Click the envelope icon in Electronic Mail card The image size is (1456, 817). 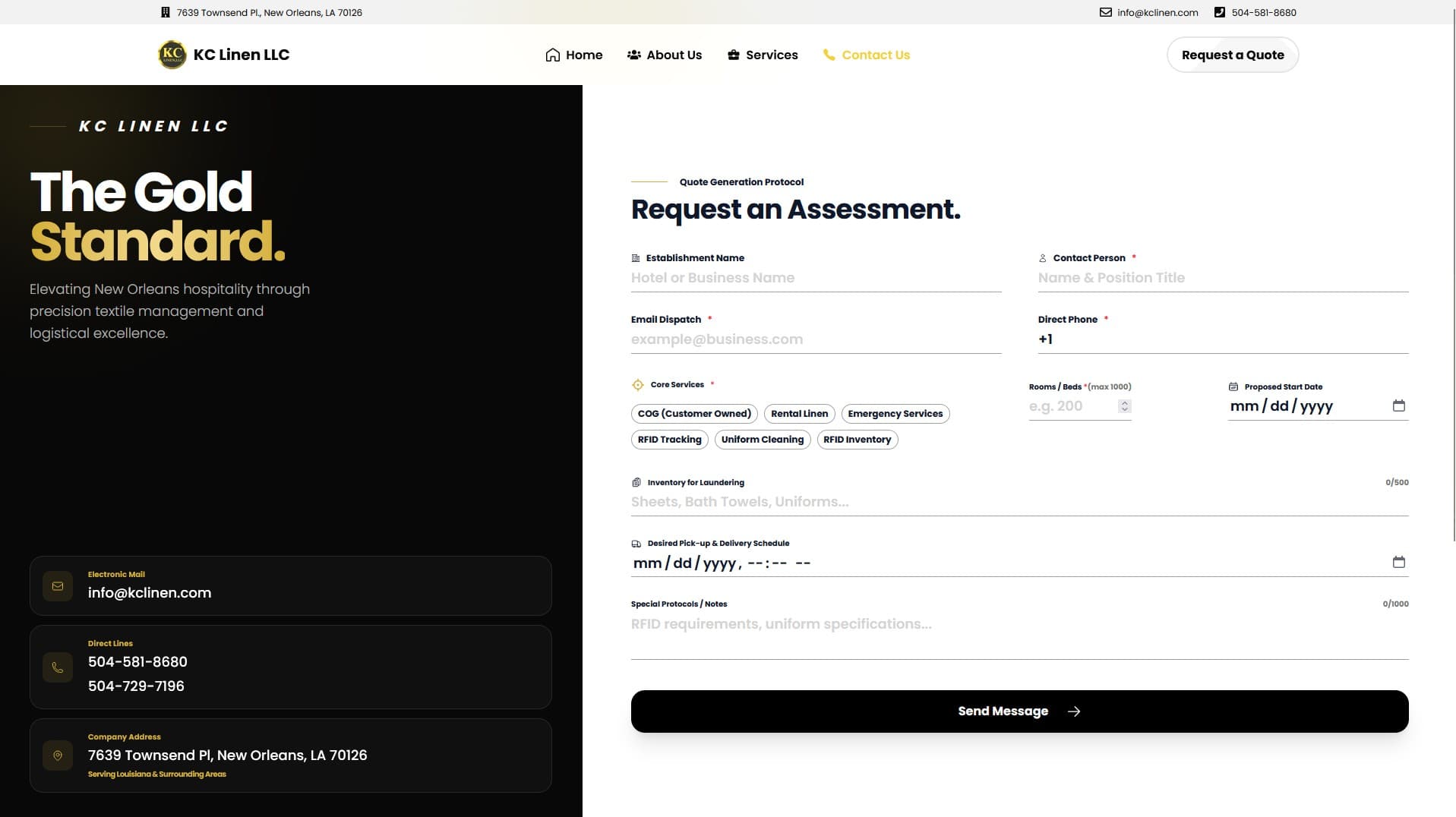(58, 585)
